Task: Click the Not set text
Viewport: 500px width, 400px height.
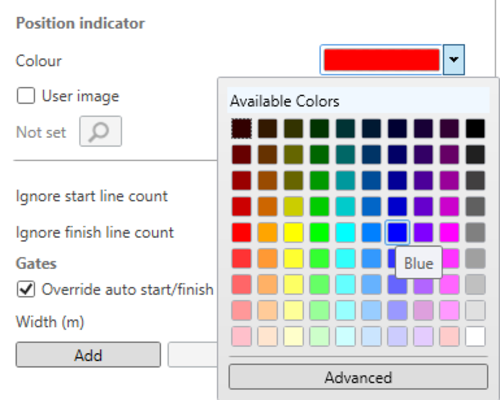Action: (x=41, y=132)
